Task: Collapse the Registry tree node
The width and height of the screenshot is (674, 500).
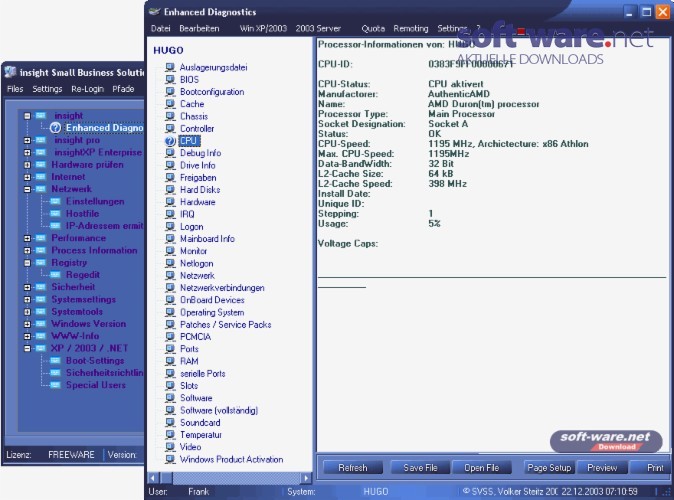Action: coord(28,263)
